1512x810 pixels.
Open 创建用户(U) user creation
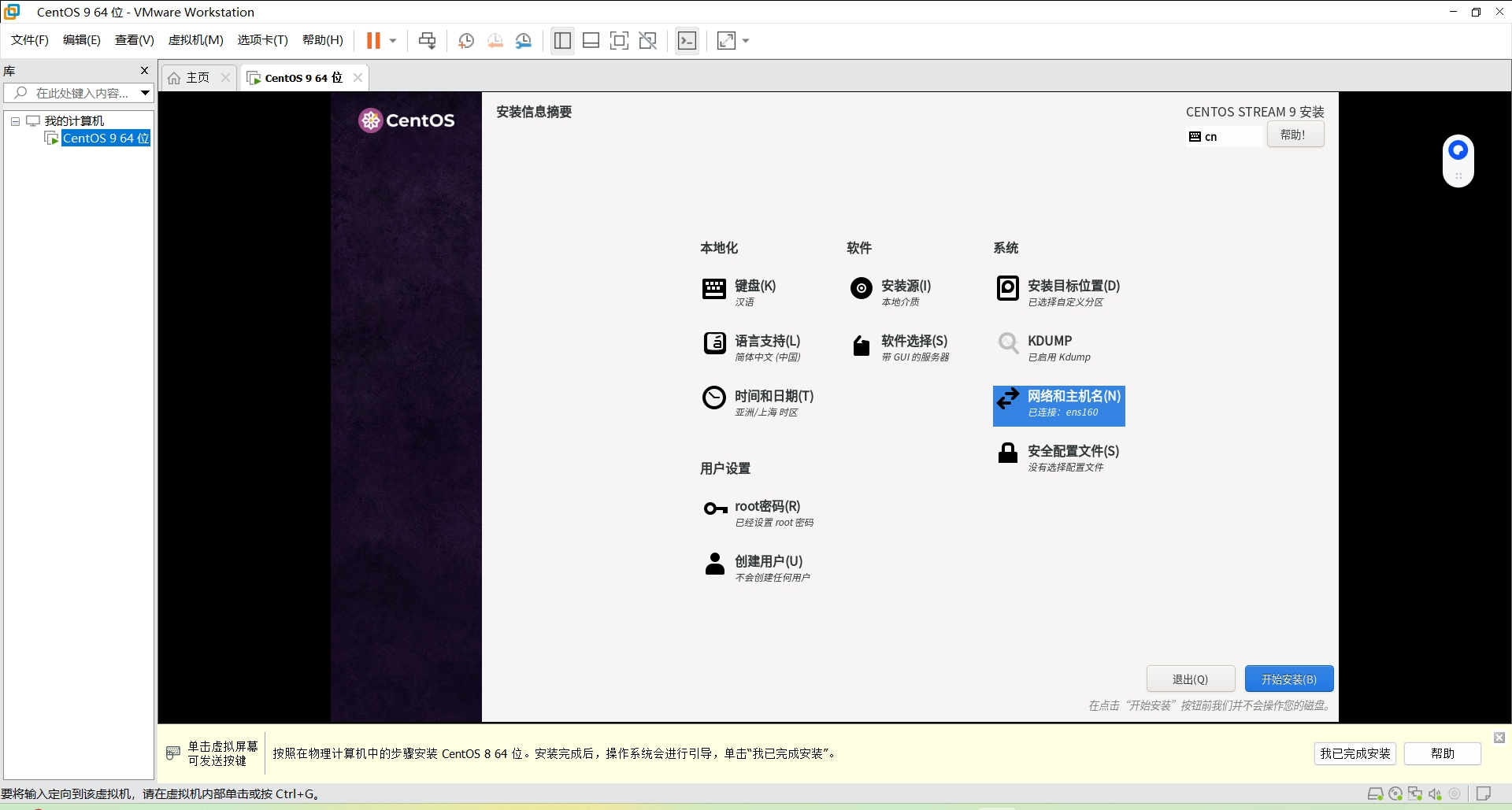757,568
